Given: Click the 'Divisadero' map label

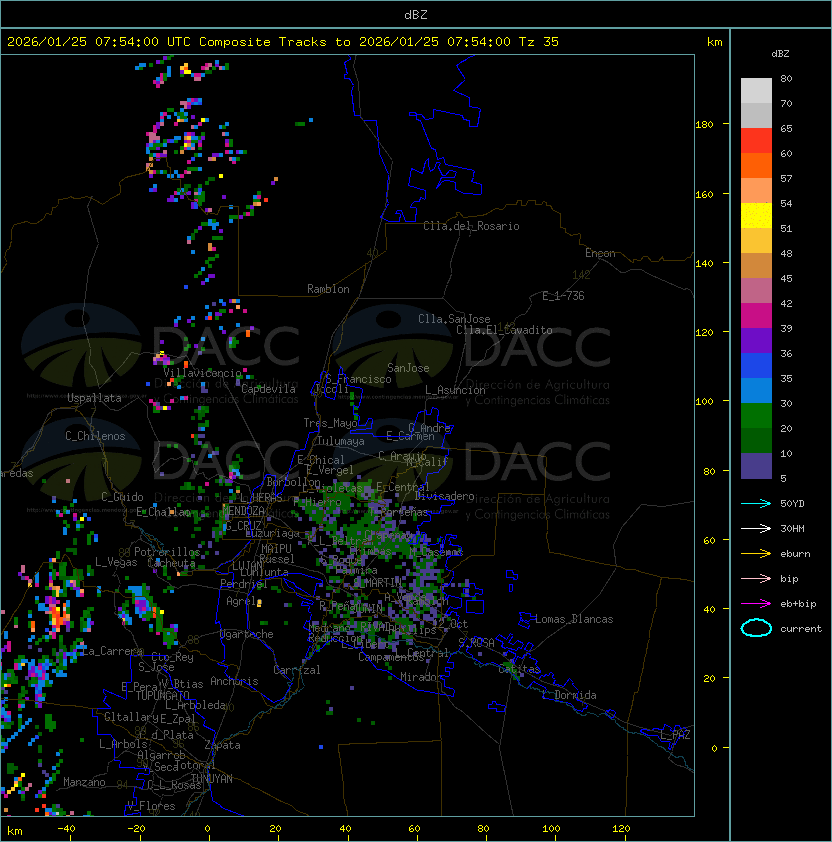Looking at the screenshot, I should pyautogui.click(x=444, y=496).
